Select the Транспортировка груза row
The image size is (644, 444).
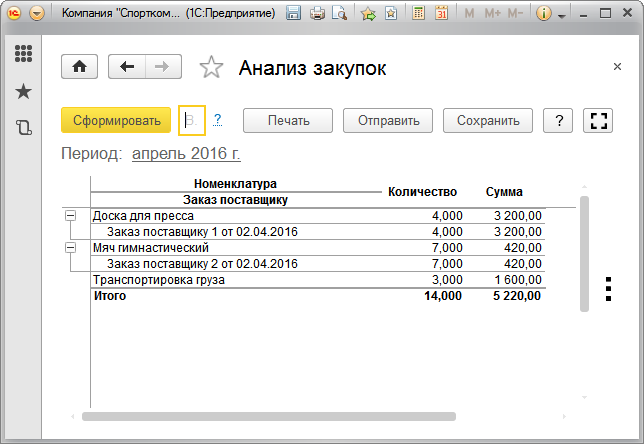pos(318,280)
